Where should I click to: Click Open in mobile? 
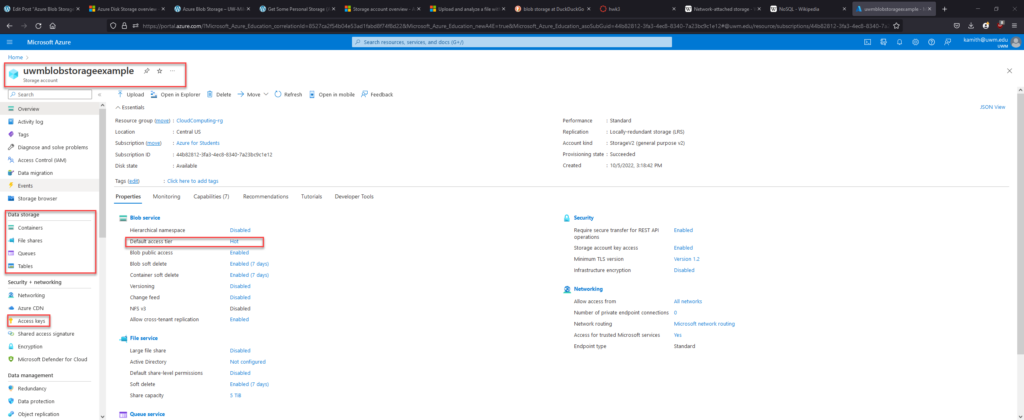(332, 94)
